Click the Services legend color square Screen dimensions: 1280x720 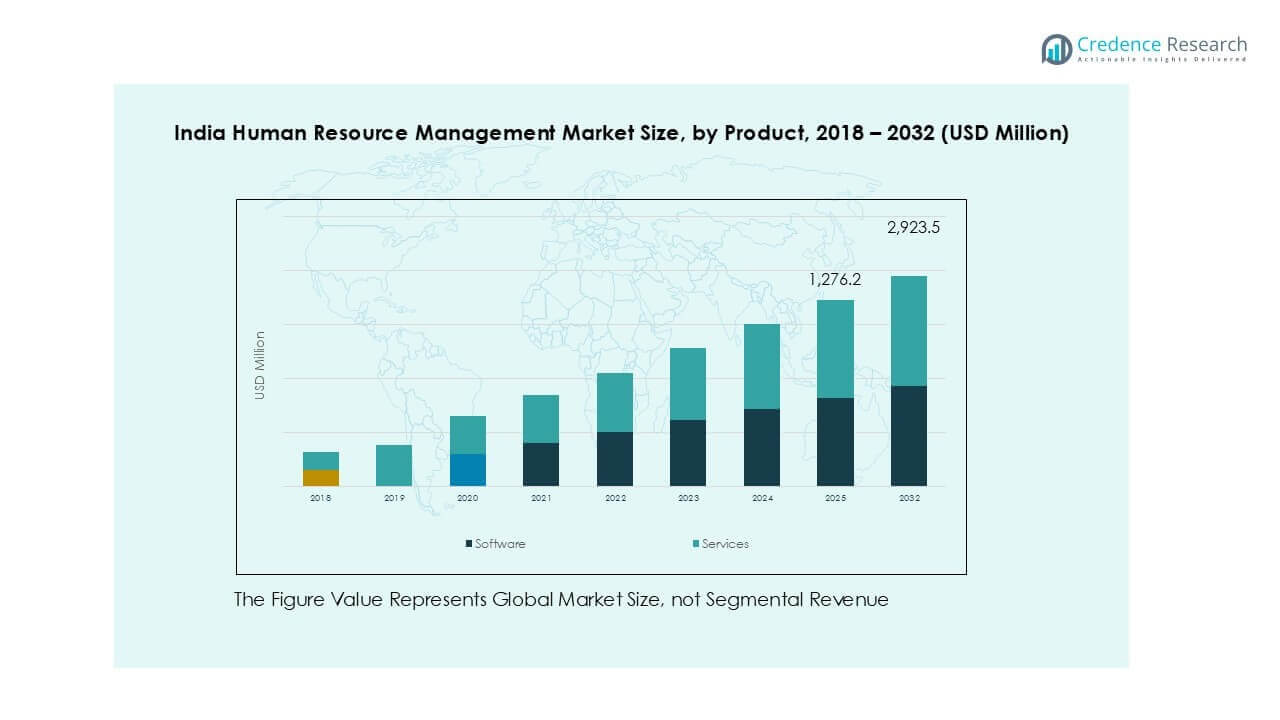[x=695, y=544]
